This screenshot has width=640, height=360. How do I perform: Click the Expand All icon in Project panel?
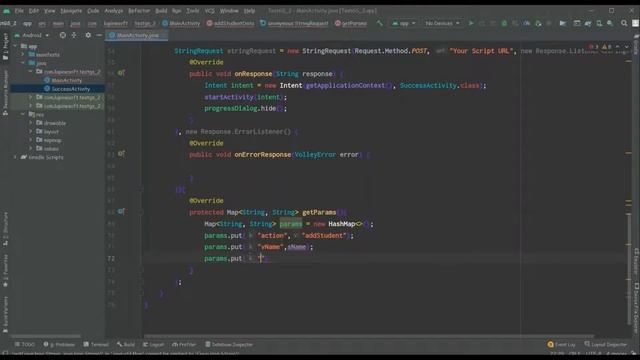click(74, 36)
